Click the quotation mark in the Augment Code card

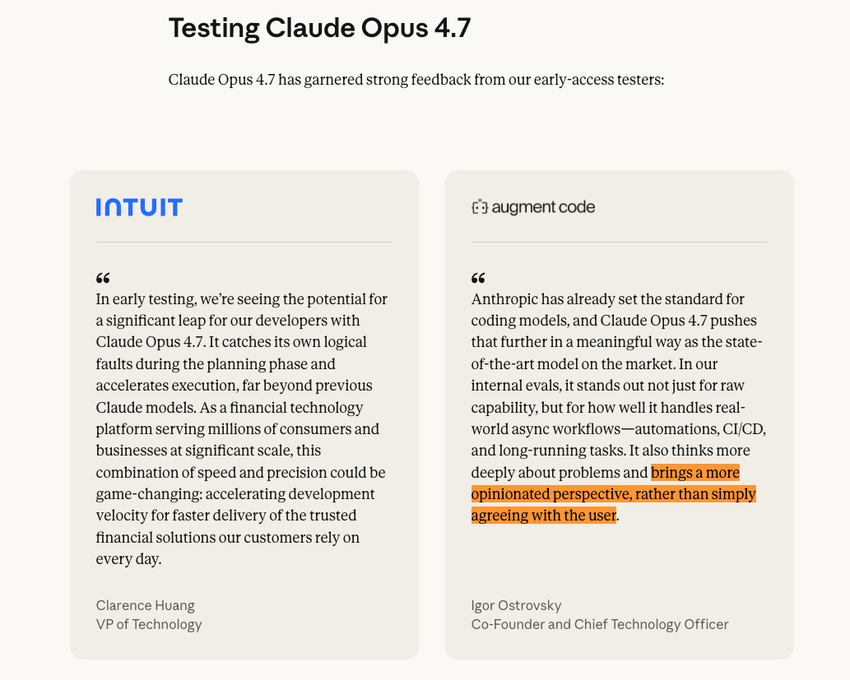click(478, 278)
